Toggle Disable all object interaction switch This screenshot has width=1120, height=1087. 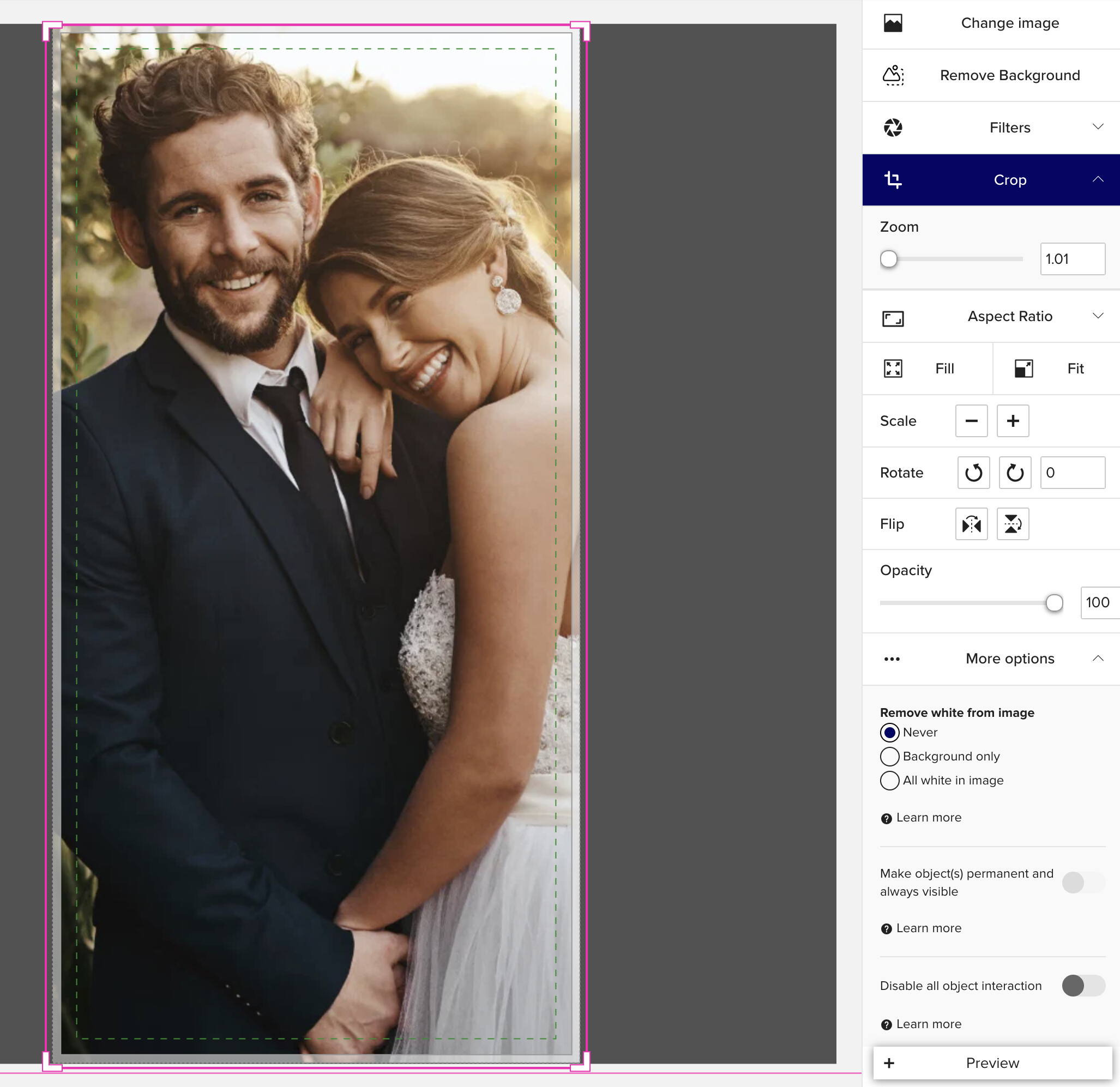click(1083, 985)
